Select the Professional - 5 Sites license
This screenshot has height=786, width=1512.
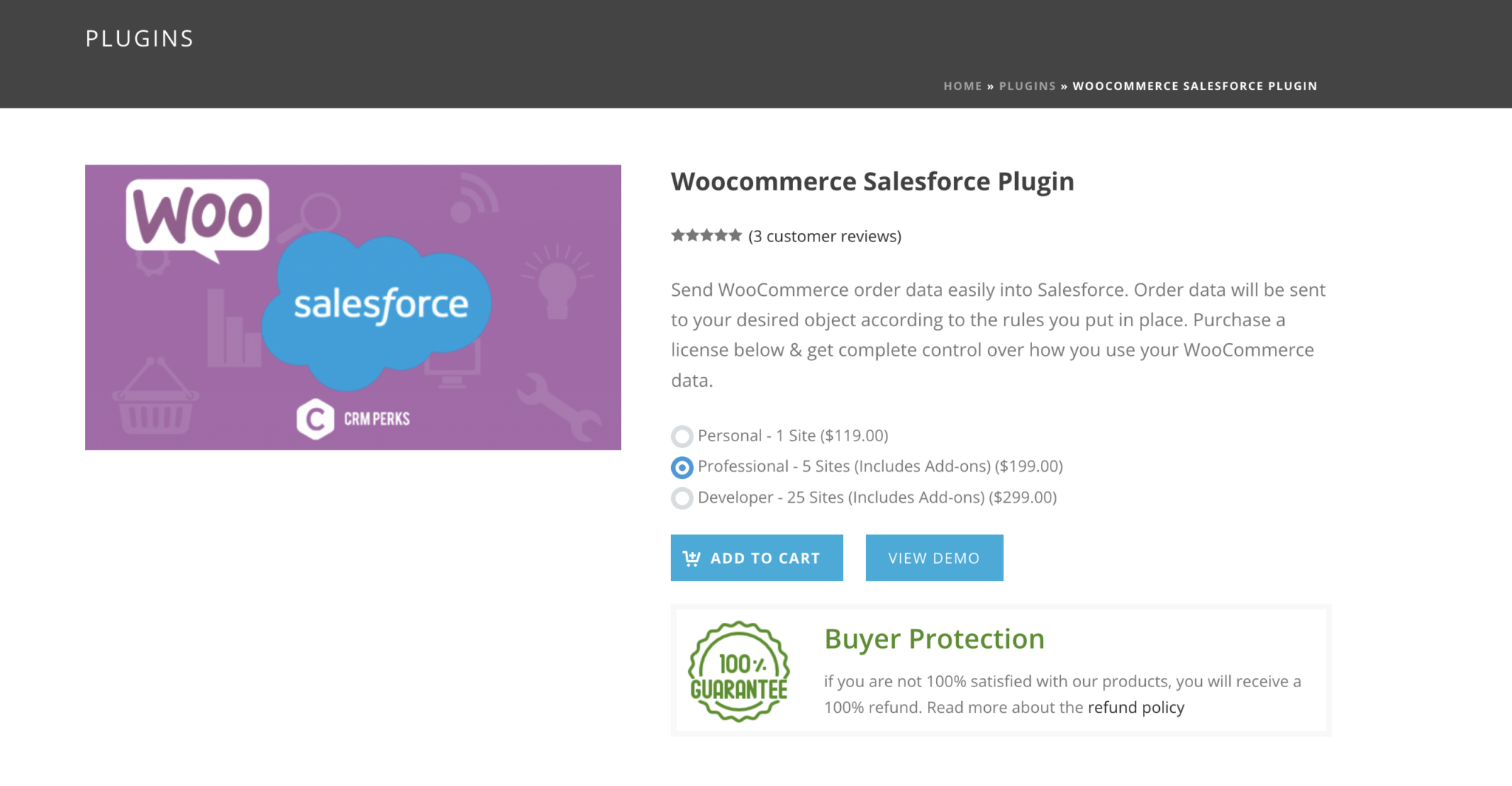[681, 468]
